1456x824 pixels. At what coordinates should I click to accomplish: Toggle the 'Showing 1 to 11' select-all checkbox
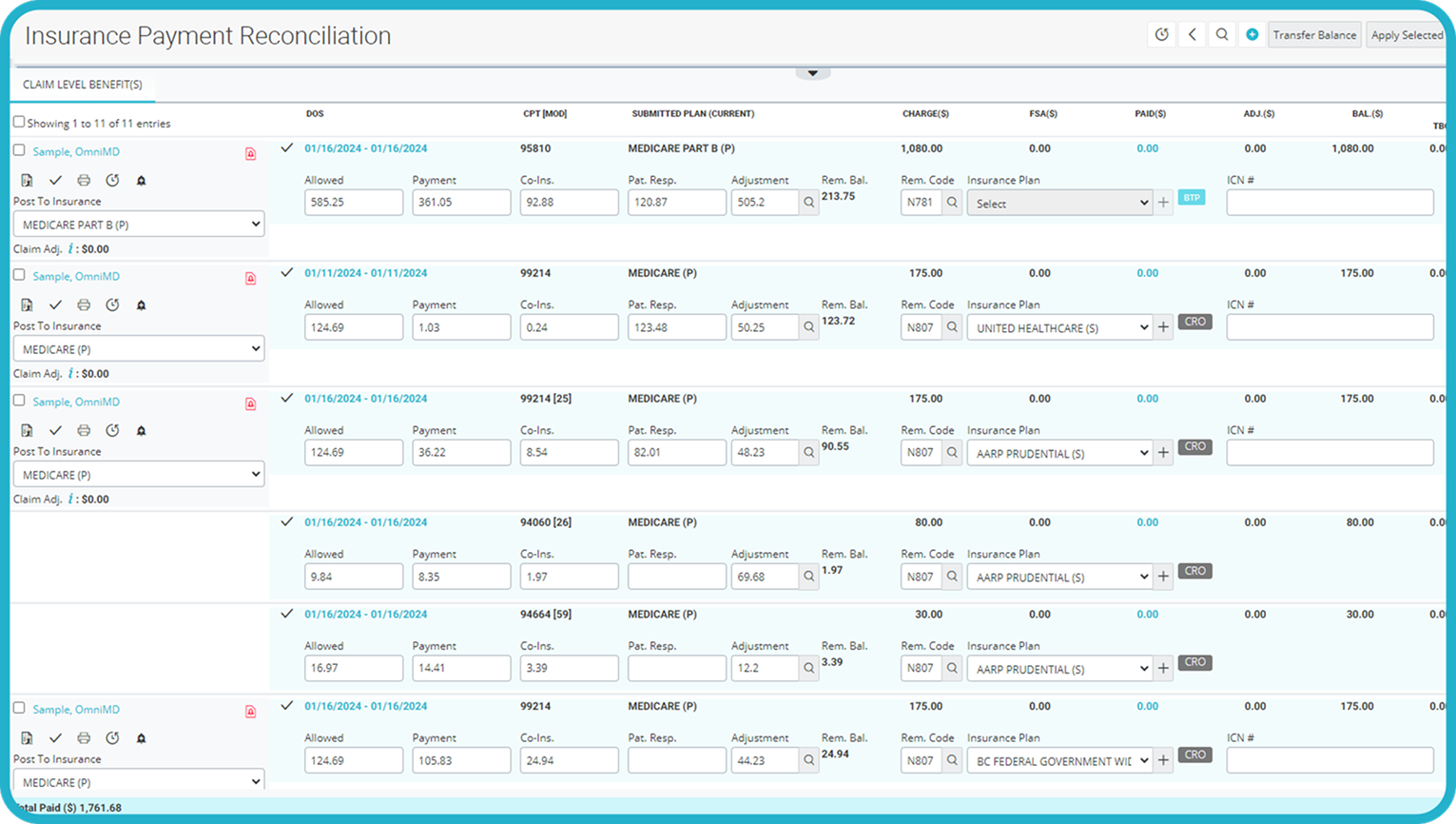pos(19,122)
